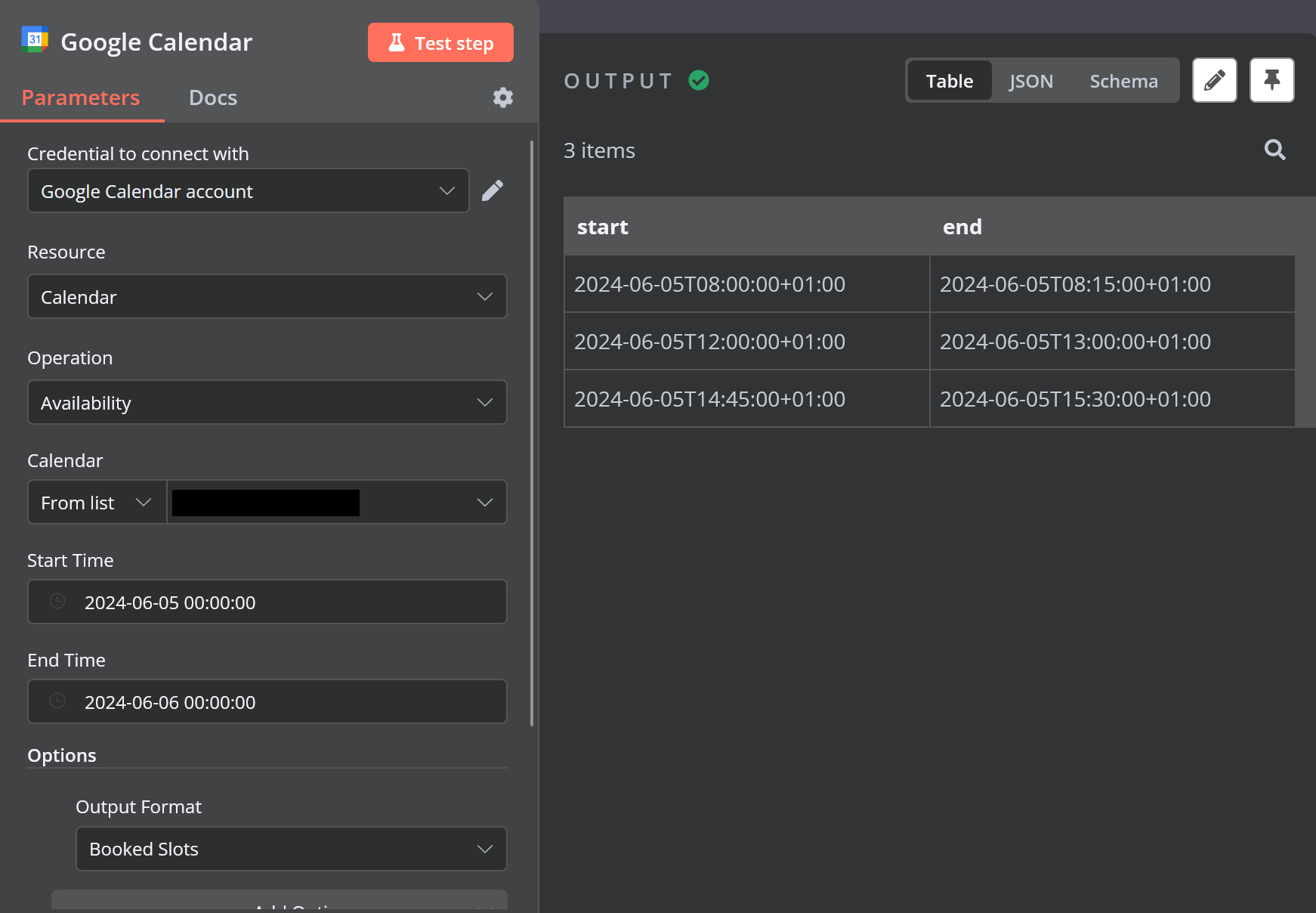Click the parameters panel scrollbar
1316x913 pixels.
point(532,433)
